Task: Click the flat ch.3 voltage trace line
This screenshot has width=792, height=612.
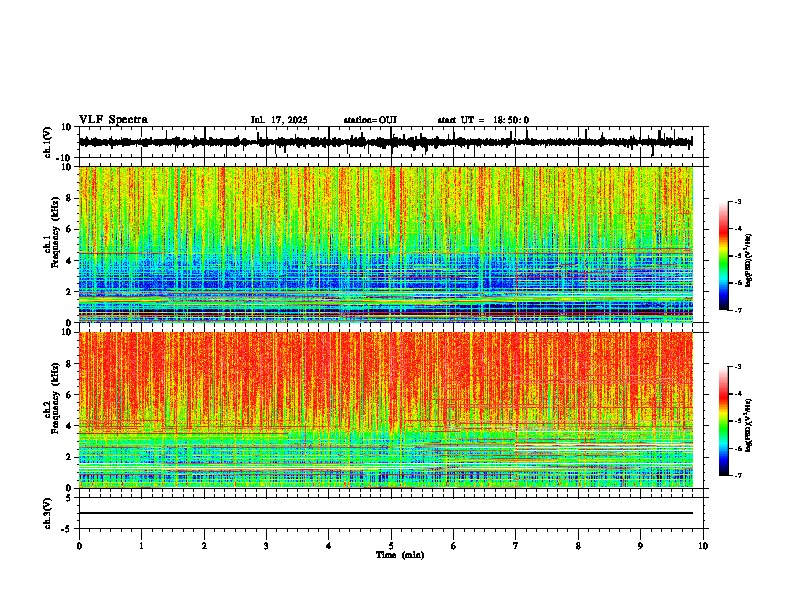Action: pos(385,513)
